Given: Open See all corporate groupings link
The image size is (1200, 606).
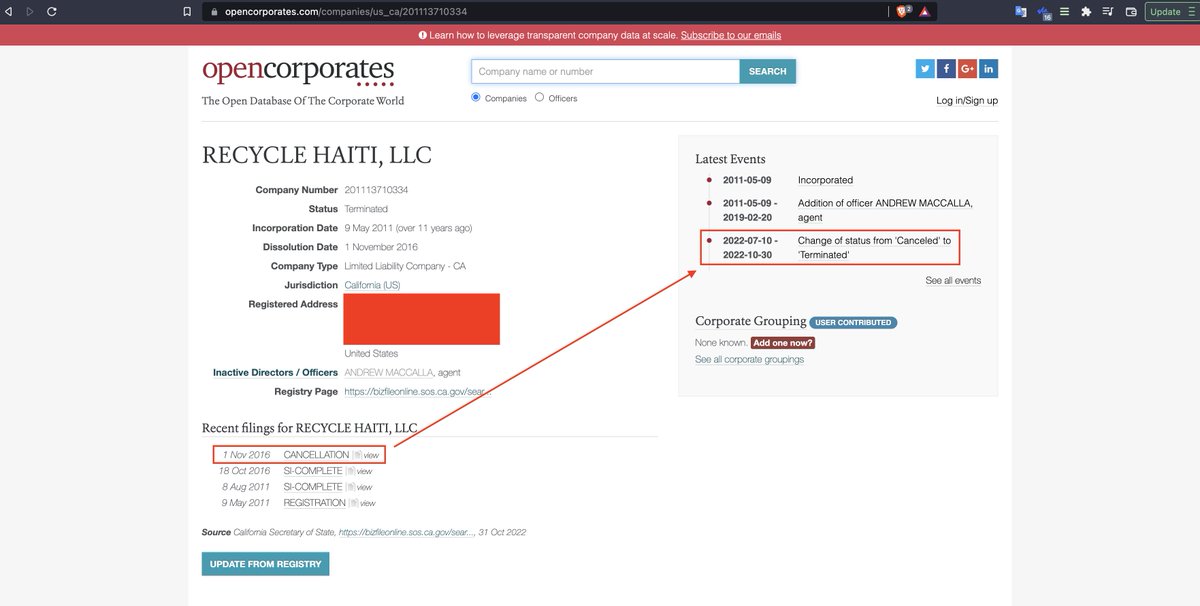Looking at the screenshot, I should click(749, 359).
